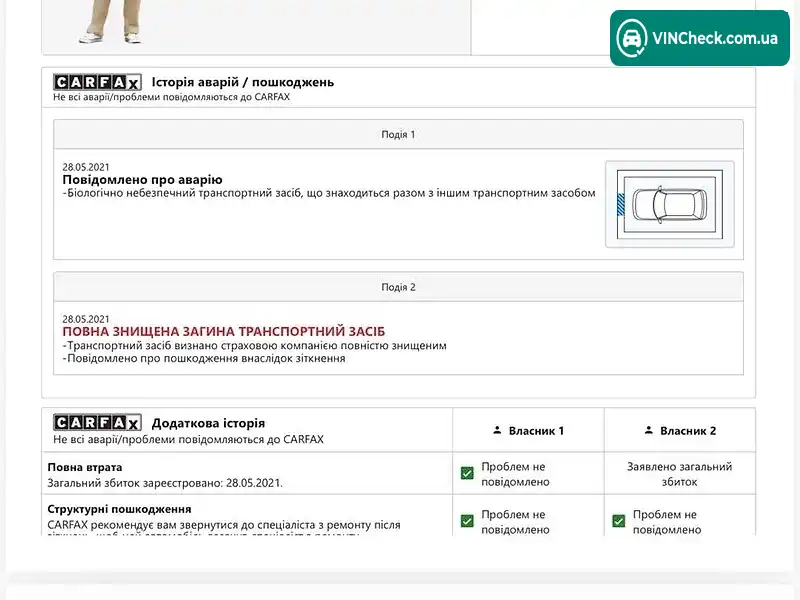800x600 pixels.
Task: Click heading Історія аварій / пошкоджень
Action: pyautogui.click(x=243, y=82)
